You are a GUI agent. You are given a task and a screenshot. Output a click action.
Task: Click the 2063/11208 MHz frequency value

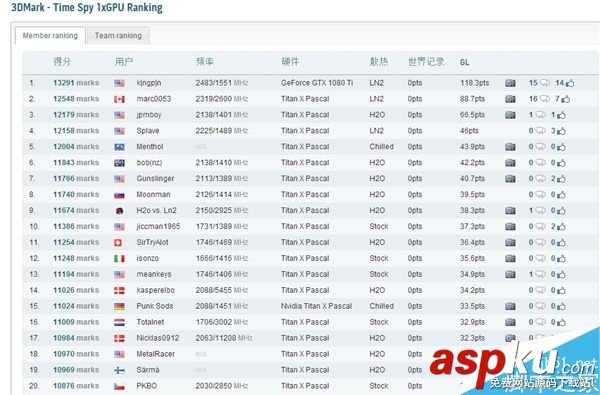(224, 338)
